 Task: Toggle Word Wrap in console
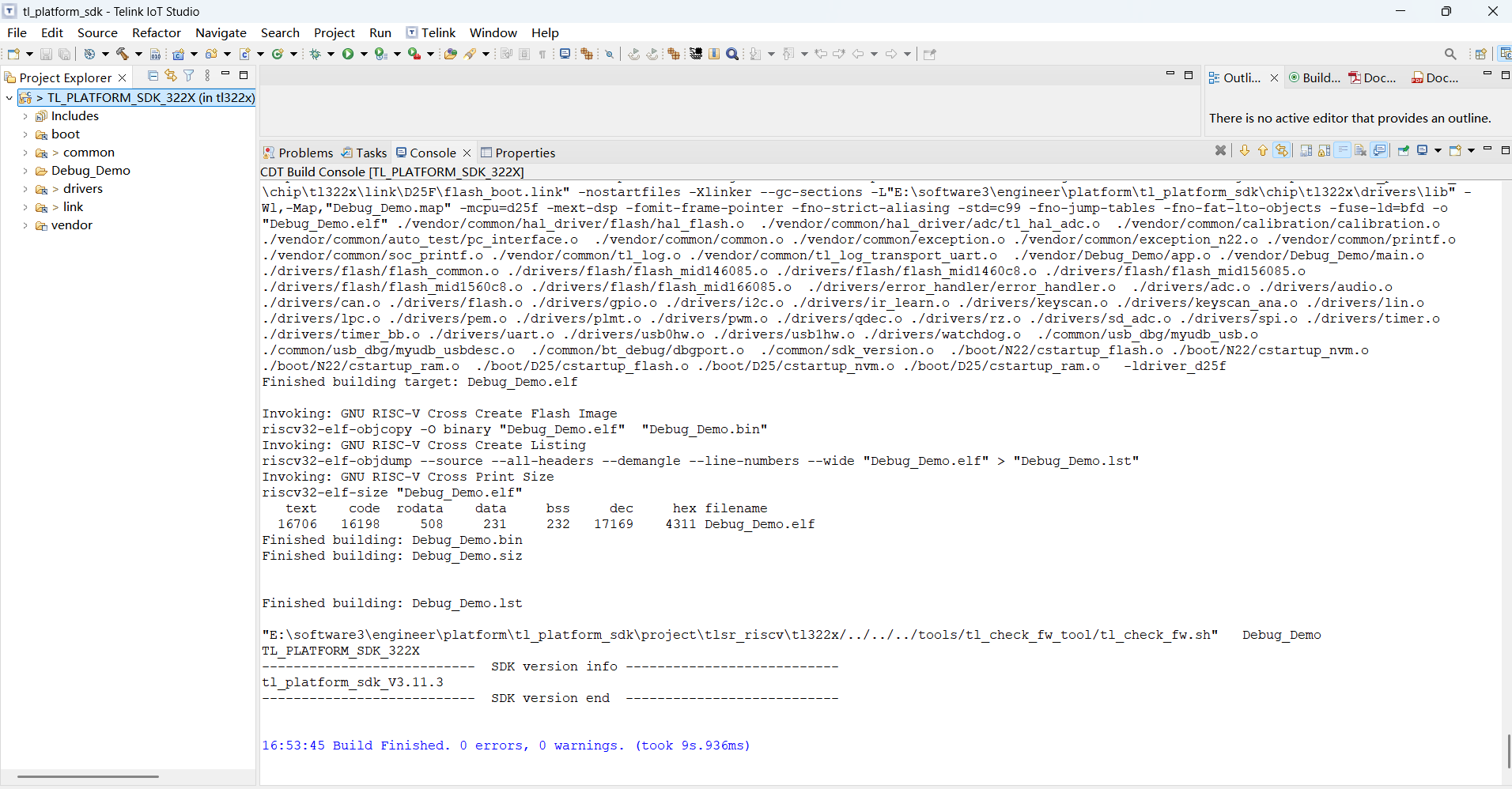tap(1343, 150)
